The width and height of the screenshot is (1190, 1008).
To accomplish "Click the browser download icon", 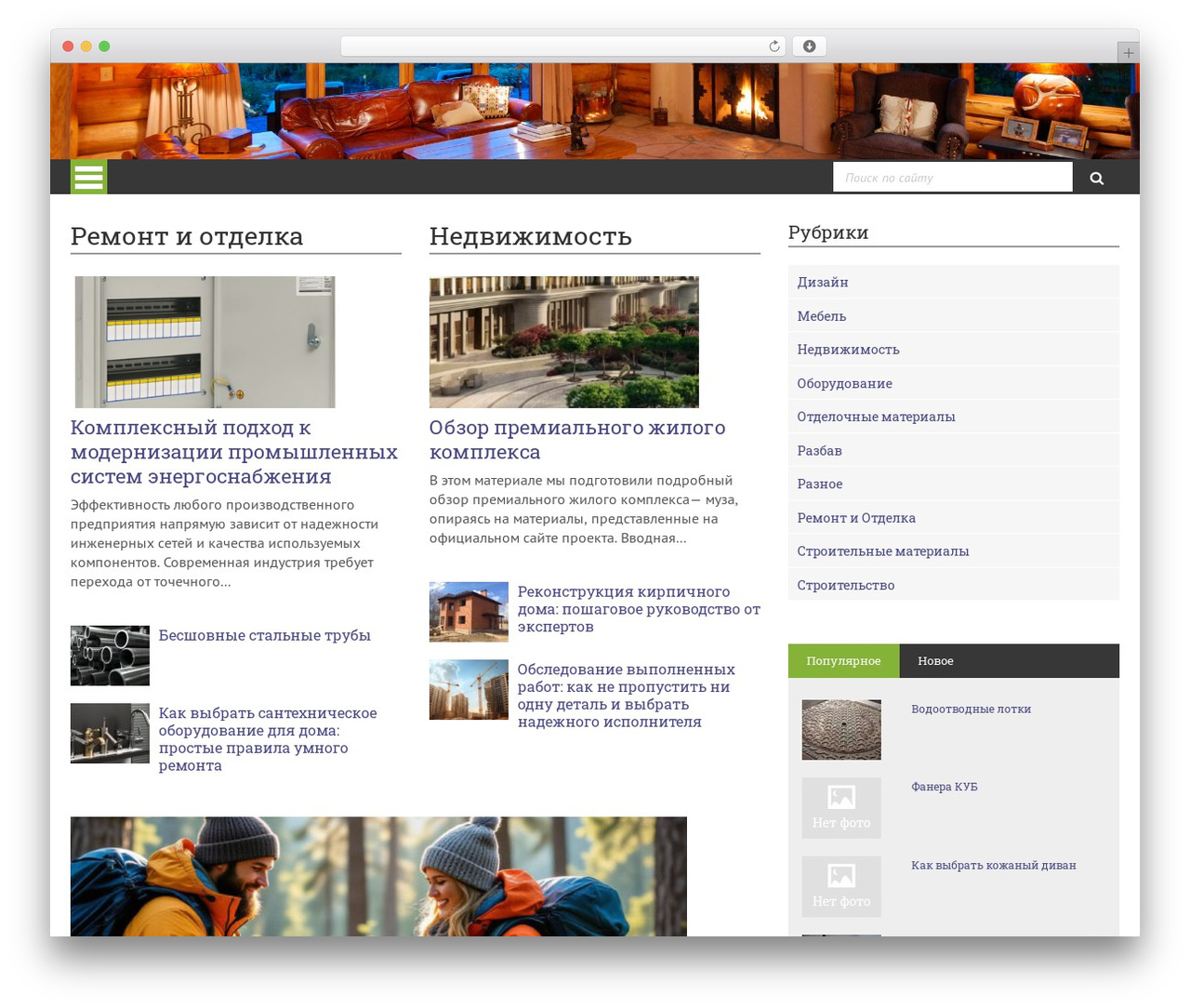I will [809, 46].
